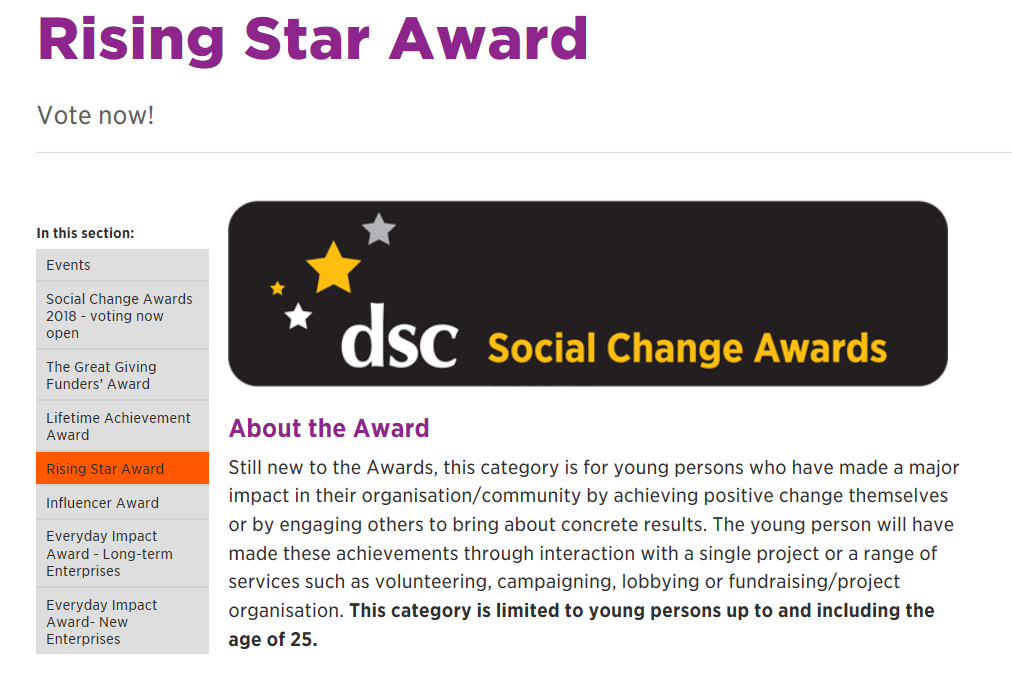The width and height of the screenshot is (1012, 682).
Task: Open Everyday Impact Award - Long-term Enterprises
Action: pyautogui.click(x=109, y=554)
